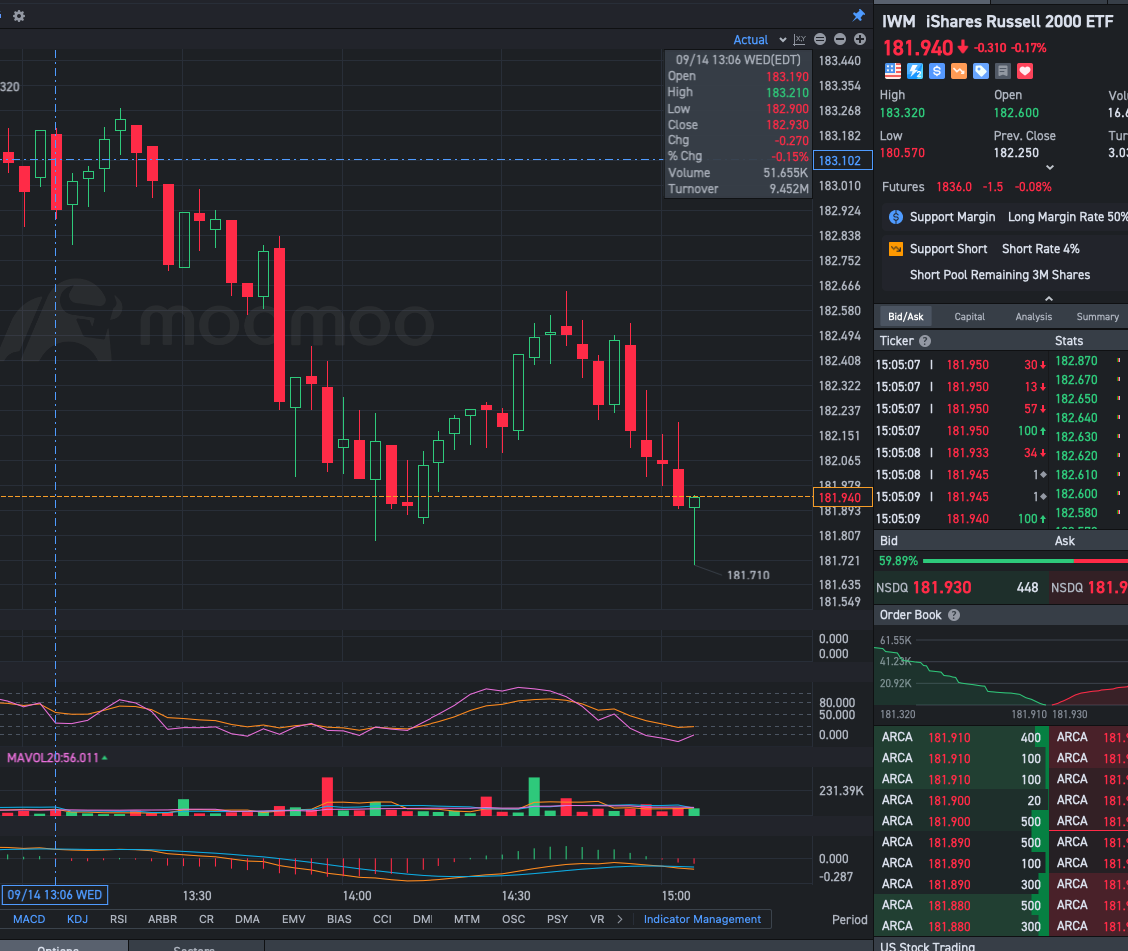Select the ARCA bid 181.900 with 20 shares
Viewport: 1128px width, 951px height.
click(x=961, y=800)
